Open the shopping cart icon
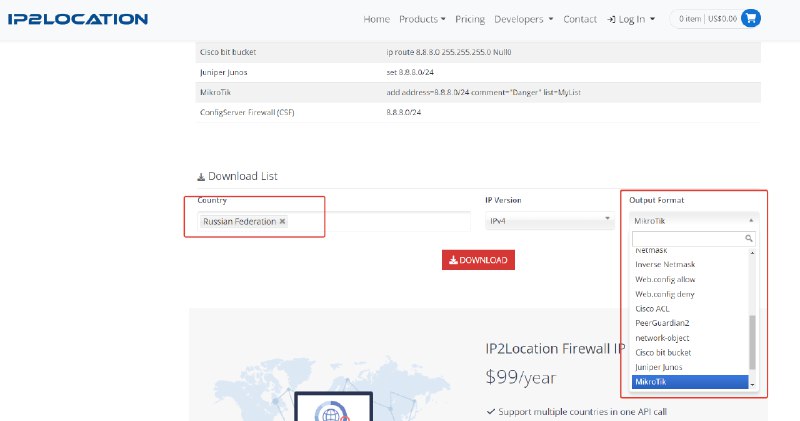The image size is (800, 421). point(751,19)
